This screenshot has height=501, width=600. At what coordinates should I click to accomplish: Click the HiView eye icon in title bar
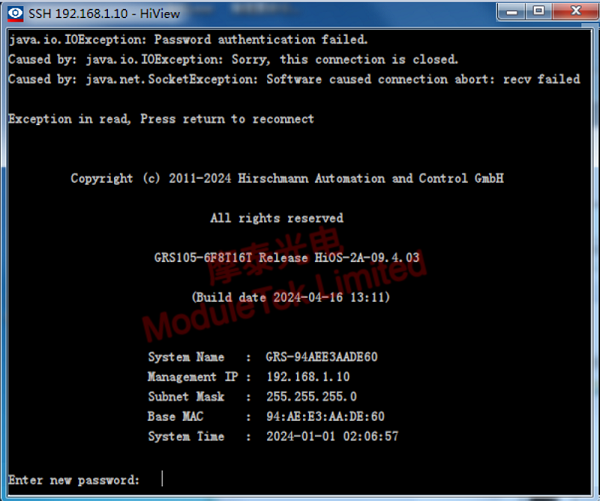pyautogui.click(x=15, y=14)
